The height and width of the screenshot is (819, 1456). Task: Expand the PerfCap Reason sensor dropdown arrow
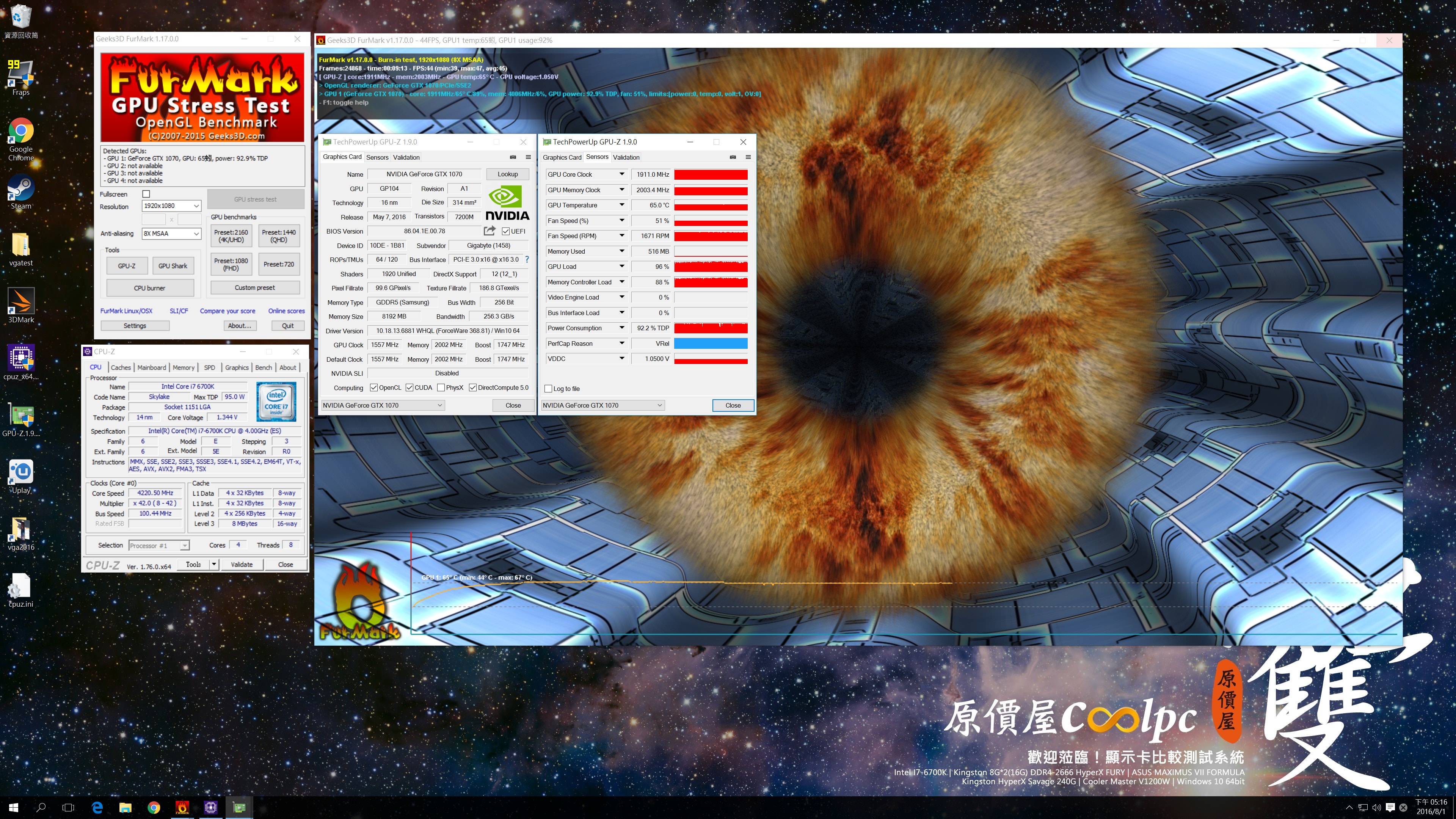(621, 343)
